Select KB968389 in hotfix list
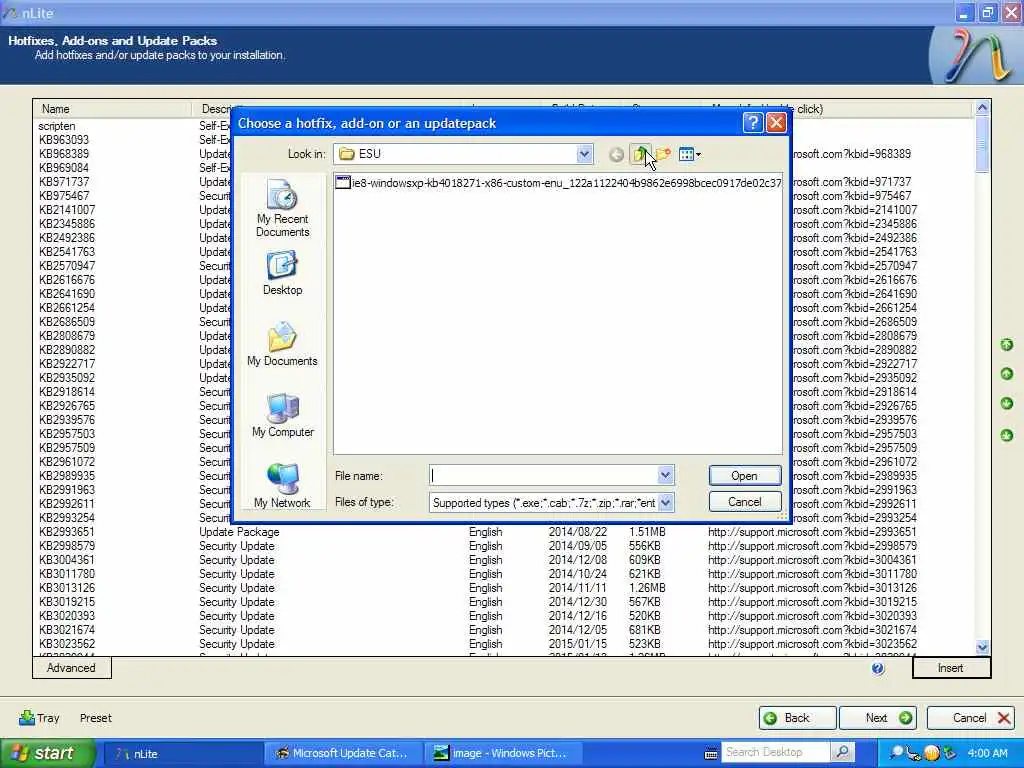 (63, 154)
